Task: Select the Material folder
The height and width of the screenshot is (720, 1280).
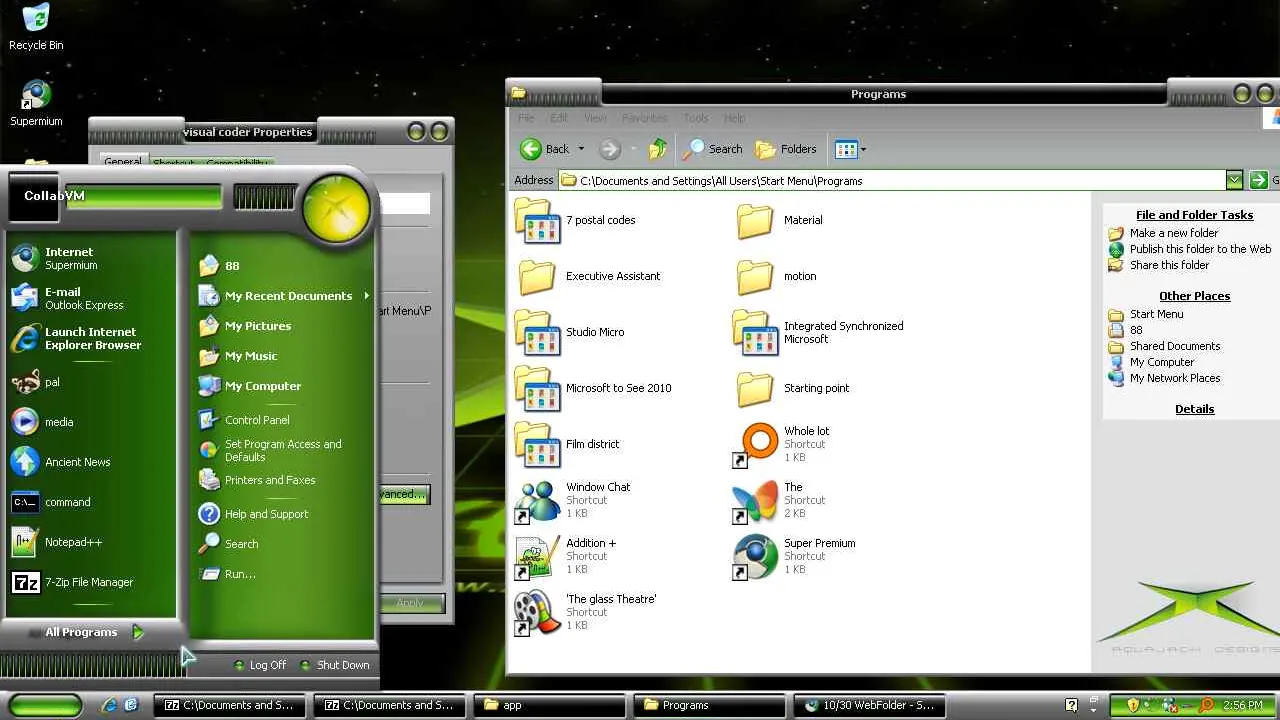Action: tap(779, 220)
